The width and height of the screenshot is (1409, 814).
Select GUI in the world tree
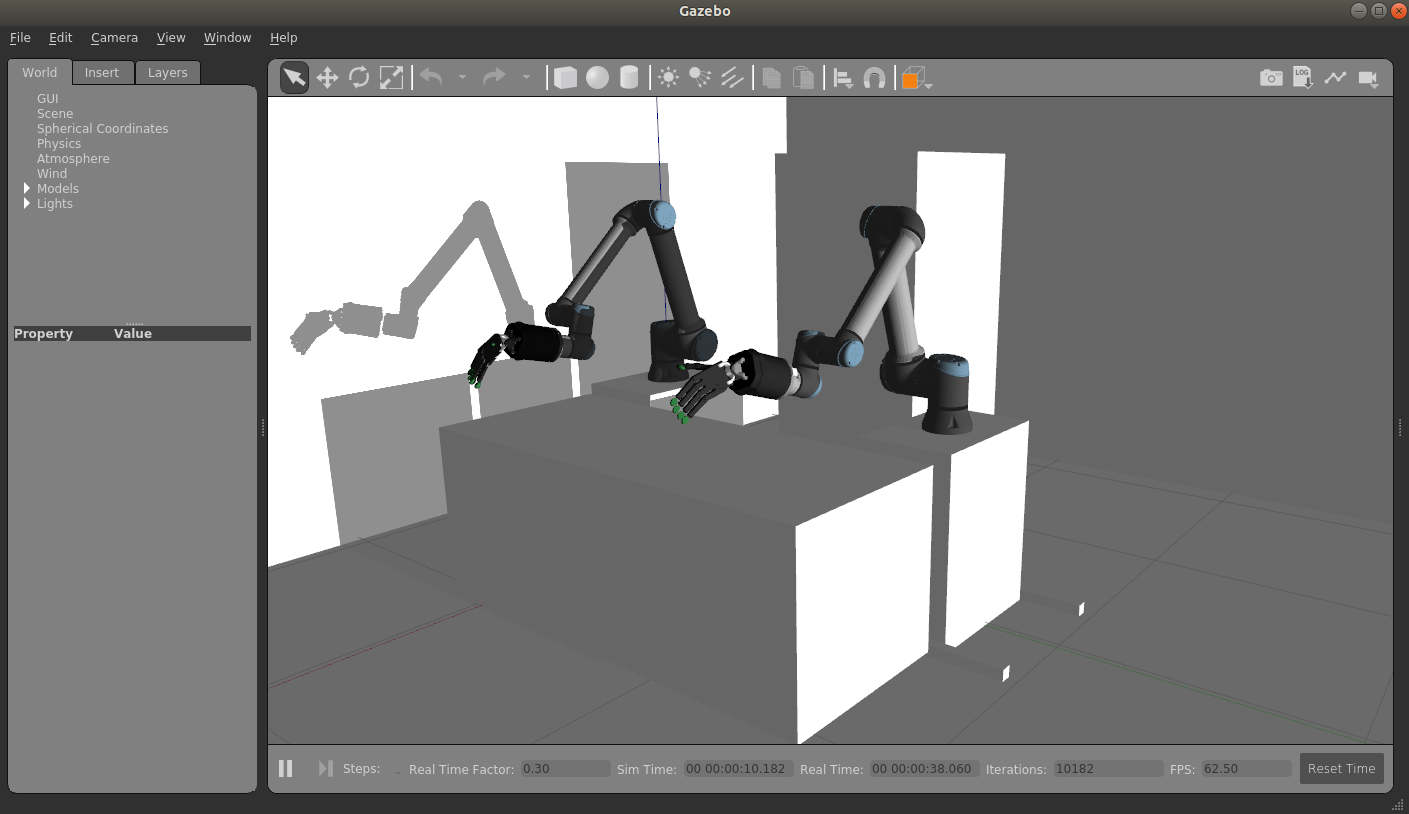(48, 98)
